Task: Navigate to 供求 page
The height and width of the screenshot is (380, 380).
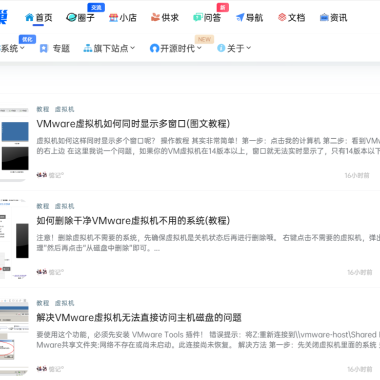Action: pos(170,18)
